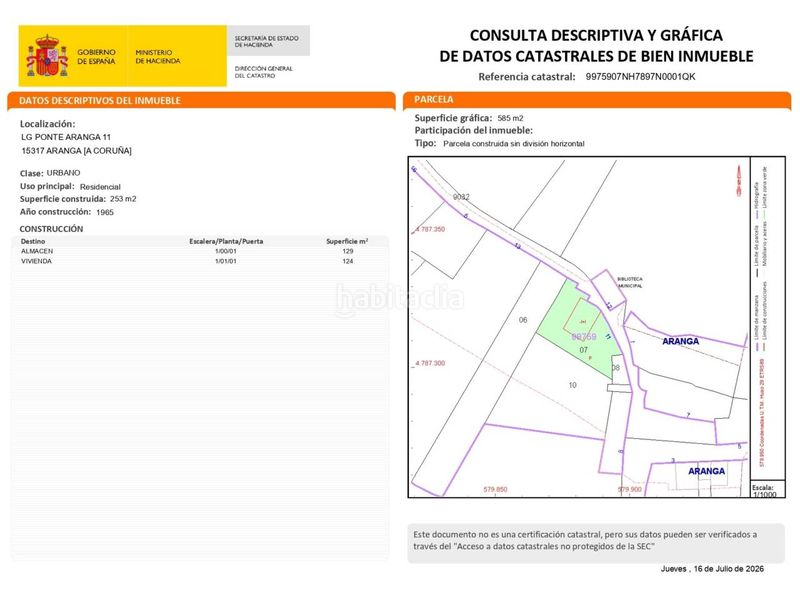Image resolution: width=800 pixels, height=600 pixels.
Task: Click the 'Residencial' main use value
Action: click(100, 187)
